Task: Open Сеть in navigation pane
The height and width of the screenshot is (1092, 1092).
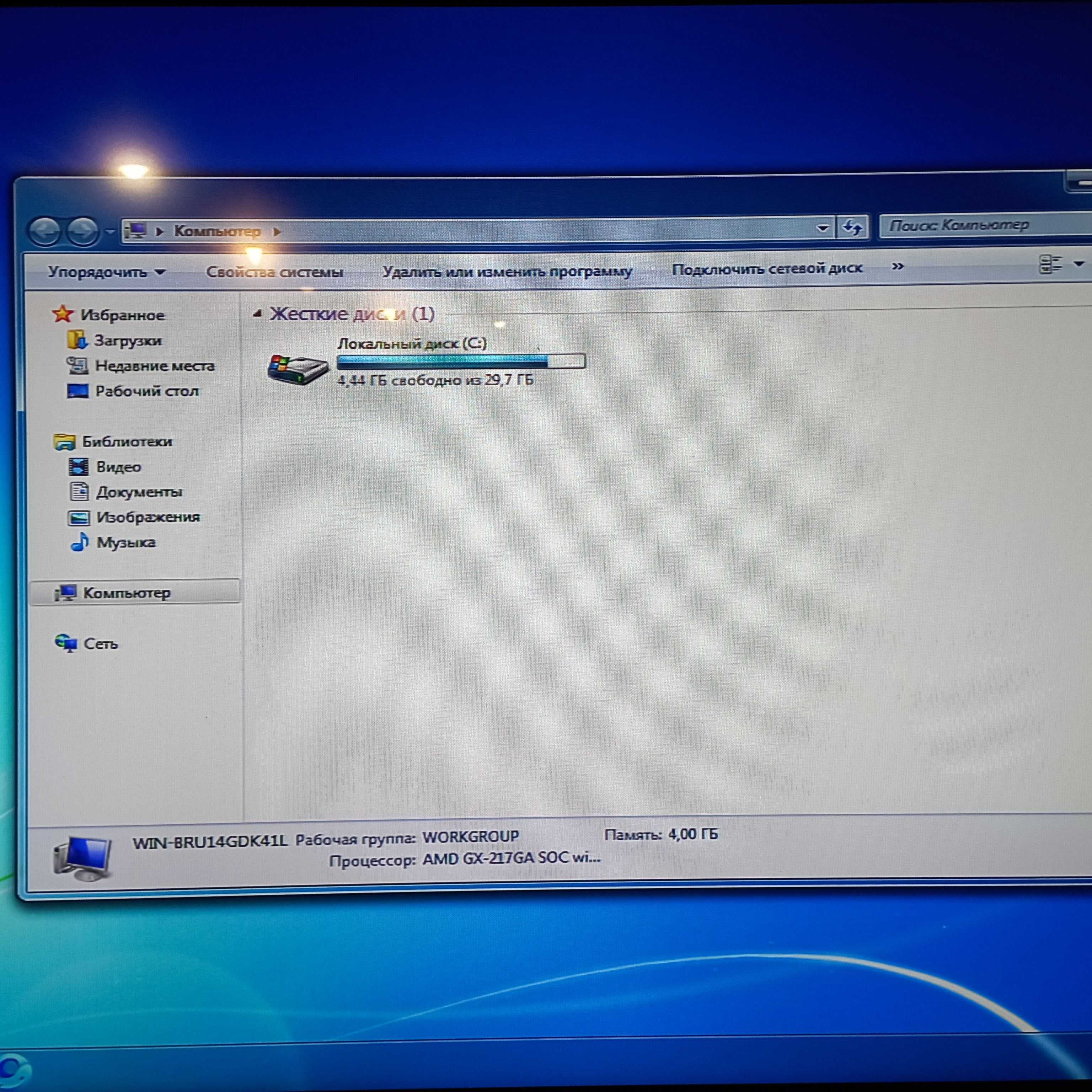Action: [101, 644]
